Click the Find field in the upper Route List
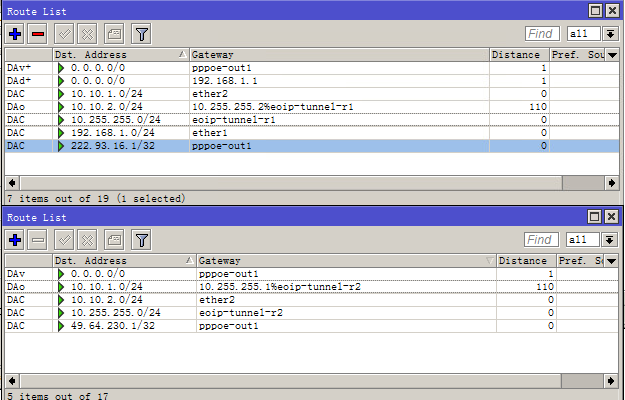 tap(542, 34)
